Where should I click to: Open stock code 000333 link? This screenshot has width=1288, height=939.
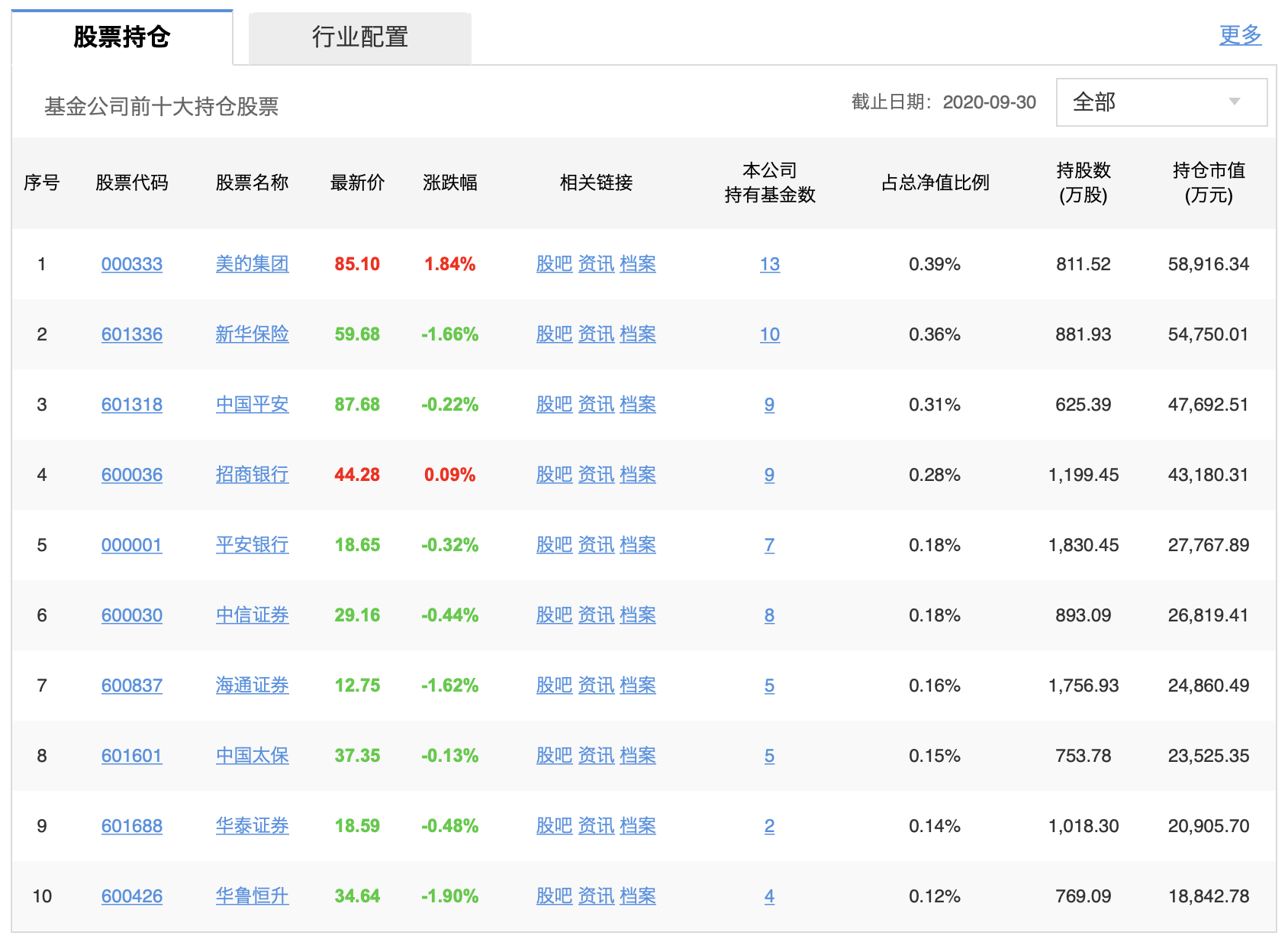pos(132,264)
